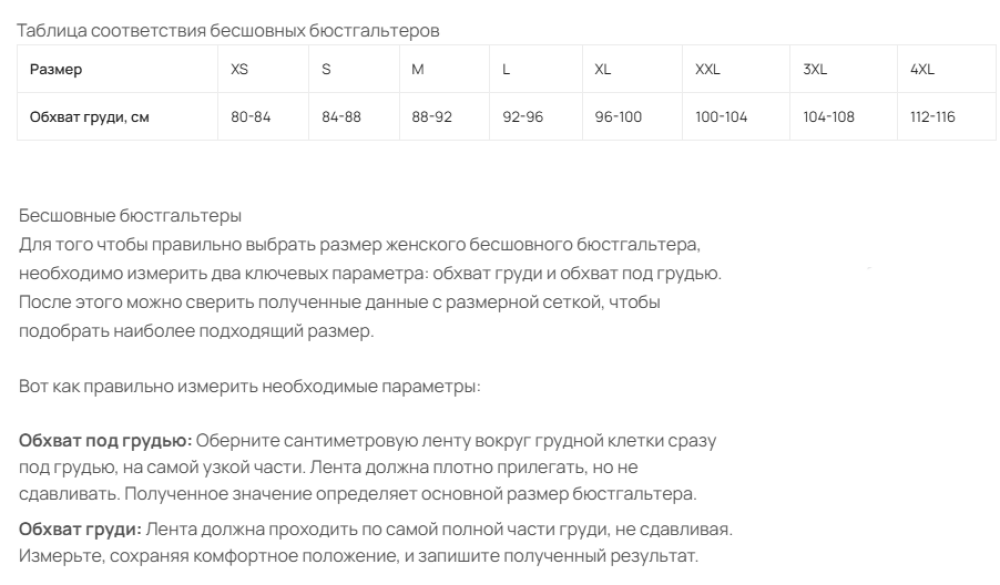Click the XL size header cell
This screenshot has width=1000, height=585.
(x=632, y=69)
